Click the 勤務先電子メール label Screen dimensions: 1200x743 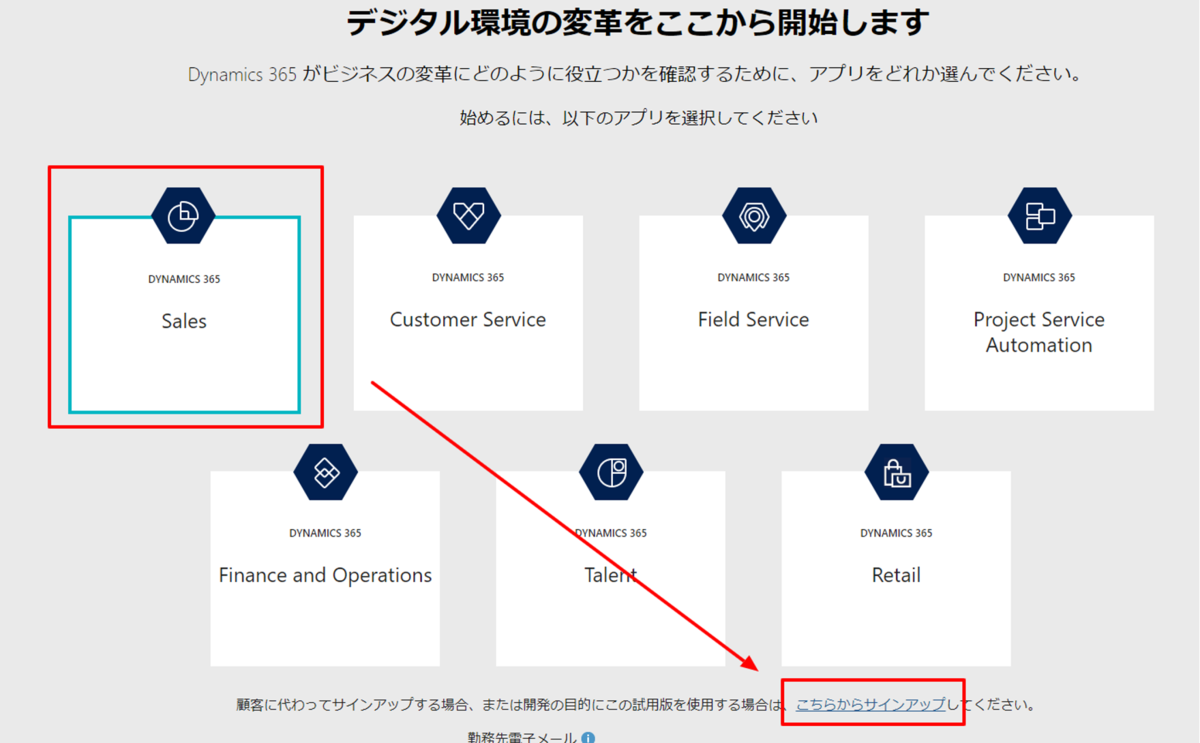pyautogui.click(x=522, y=738)
